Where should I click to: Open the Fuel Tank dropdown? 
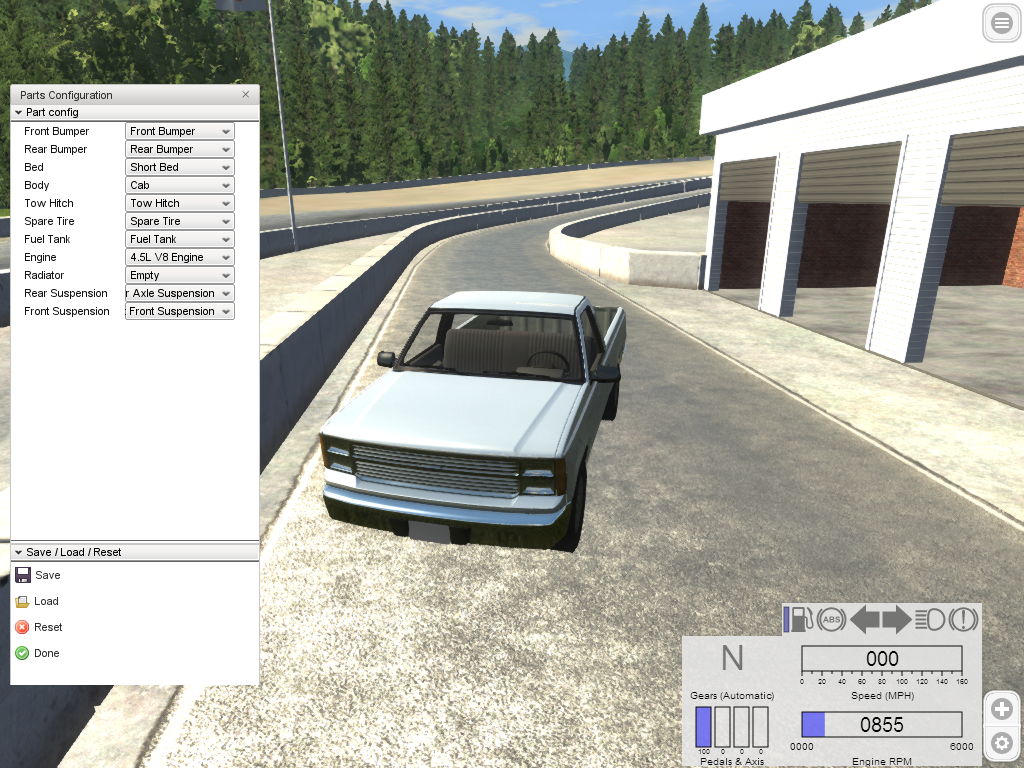pos(180,239)
